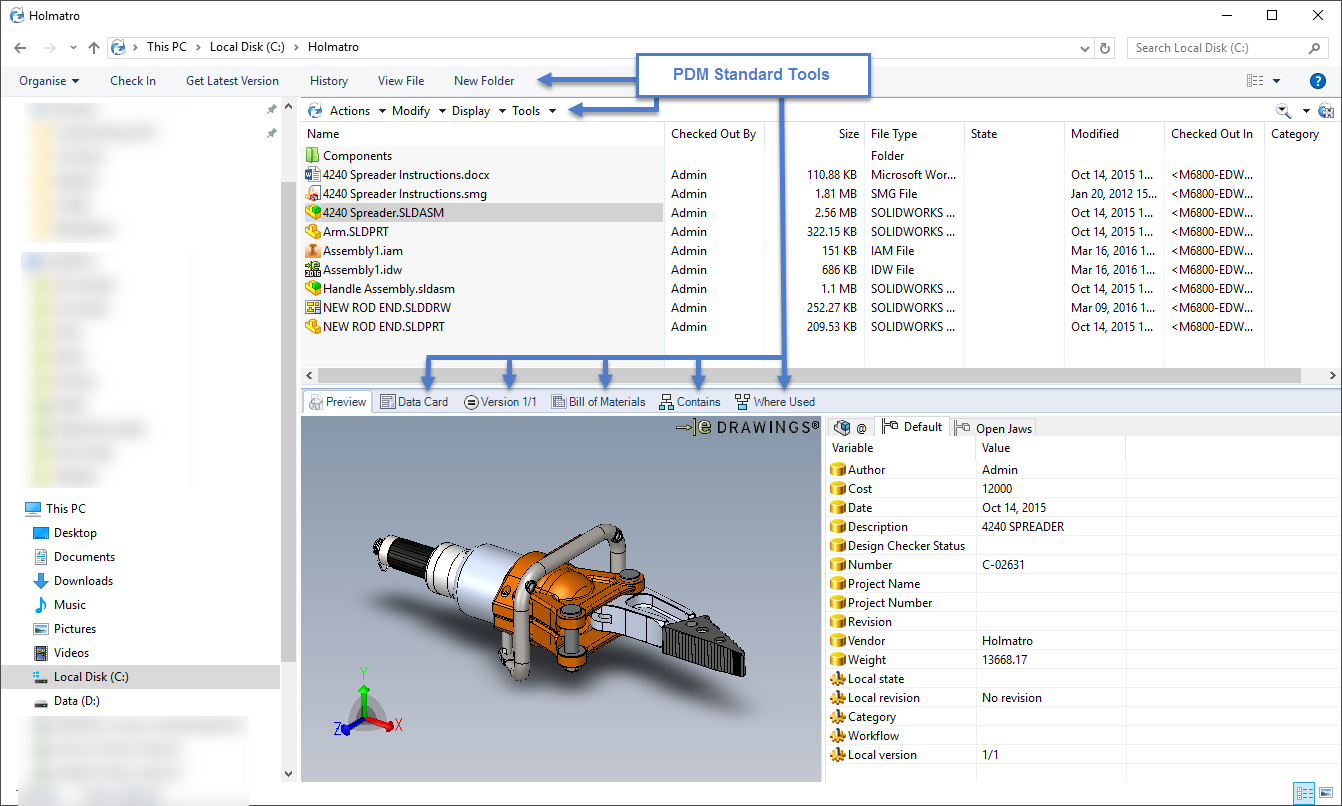The width and height of the screenshot is (1342, 806).
Task: Click the Author variable icon
Action: 838,469
